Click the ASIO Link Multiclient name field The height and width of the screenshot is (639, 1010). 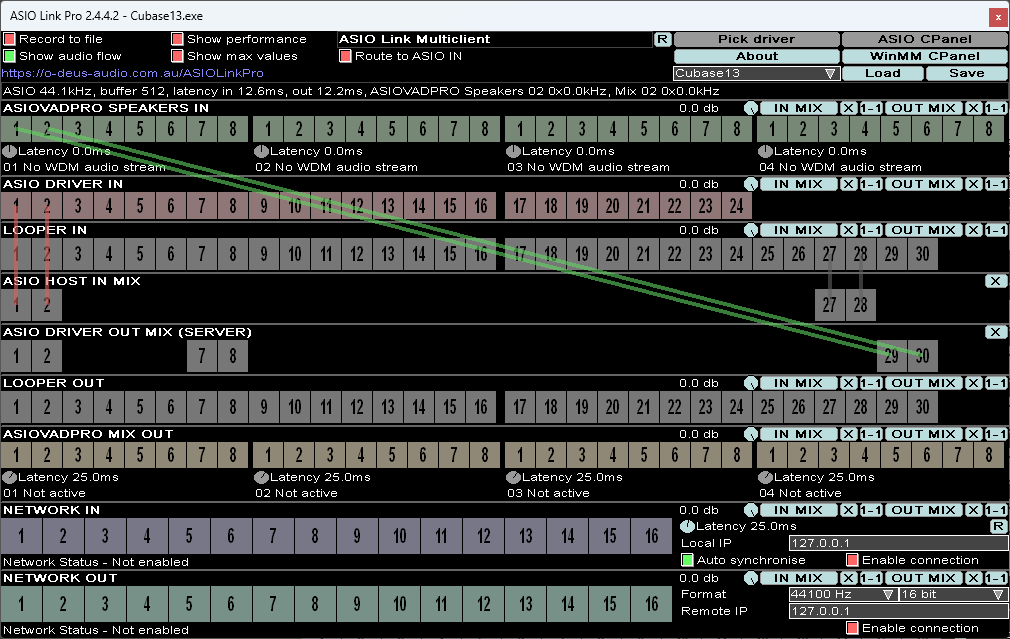[x=494, y=39]
